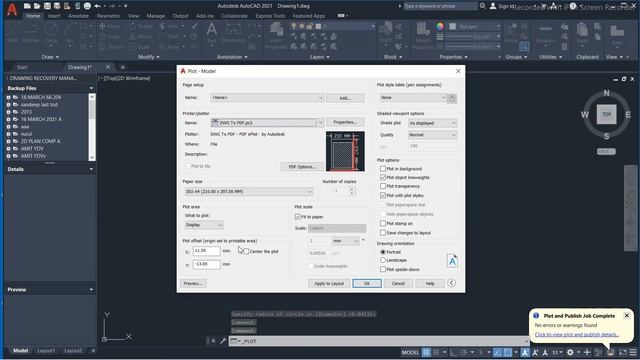Enable Plot transparency checkbox
Image resolution: width=640 pixels, height=360 pixels.
pos(383,186)
